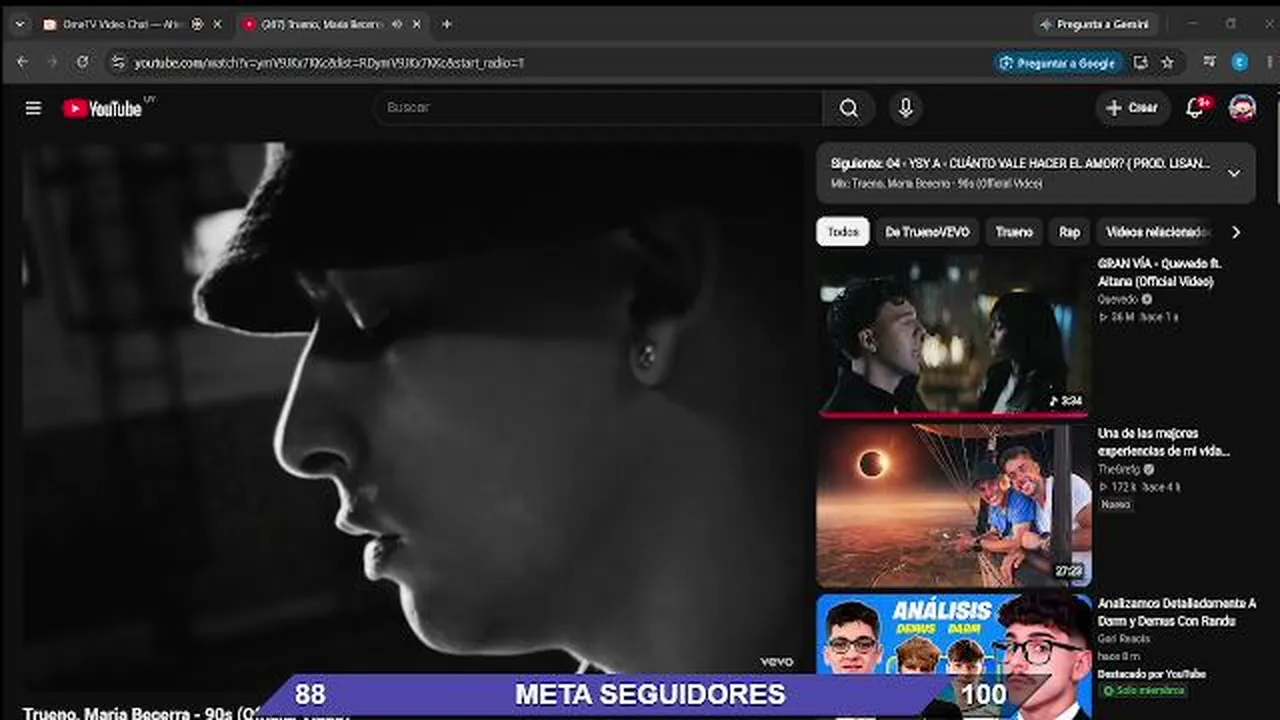Viewport: 1280px width, 720px height.
Task: Click the camera indicator on OmeTV tab
Action: [197, 24]
